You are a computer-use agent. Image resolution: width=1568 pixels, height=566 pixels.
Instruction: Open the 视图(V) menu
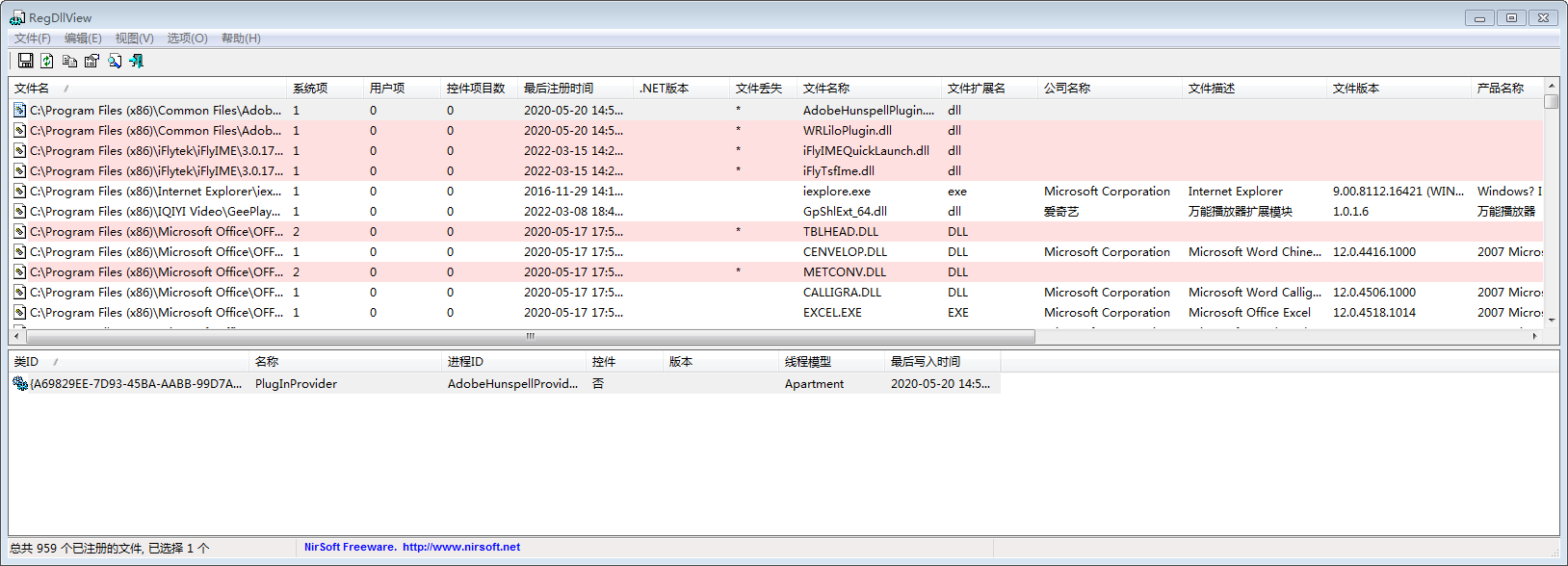(134, 39)
